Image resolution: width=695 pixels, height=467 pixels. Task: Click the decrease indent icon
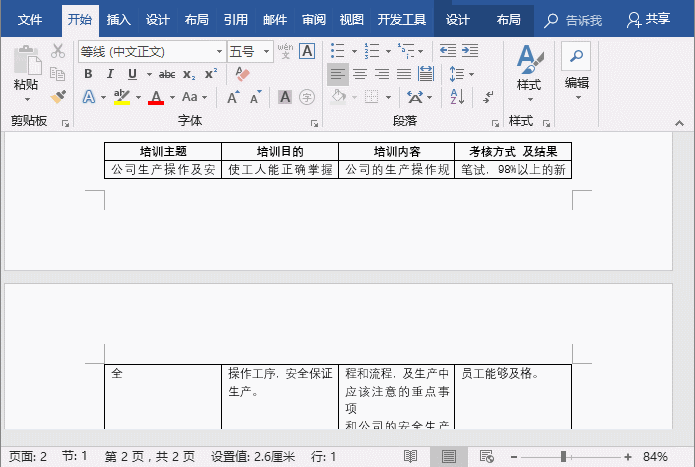click(447, 51)
